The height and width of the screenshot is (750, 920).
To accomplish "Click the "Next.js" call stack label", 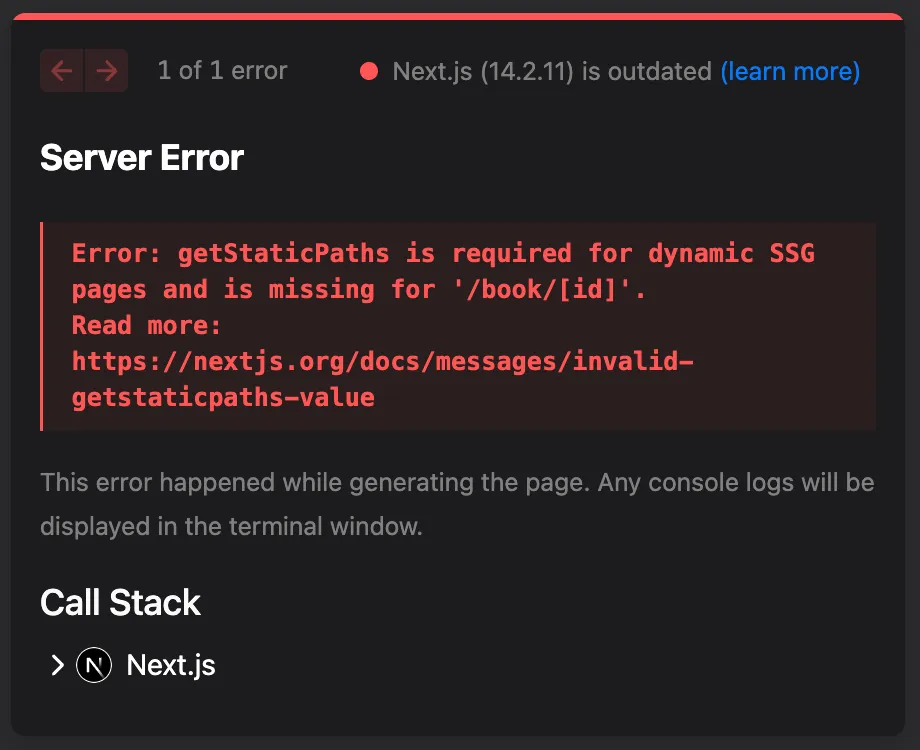I will point(171,665).
